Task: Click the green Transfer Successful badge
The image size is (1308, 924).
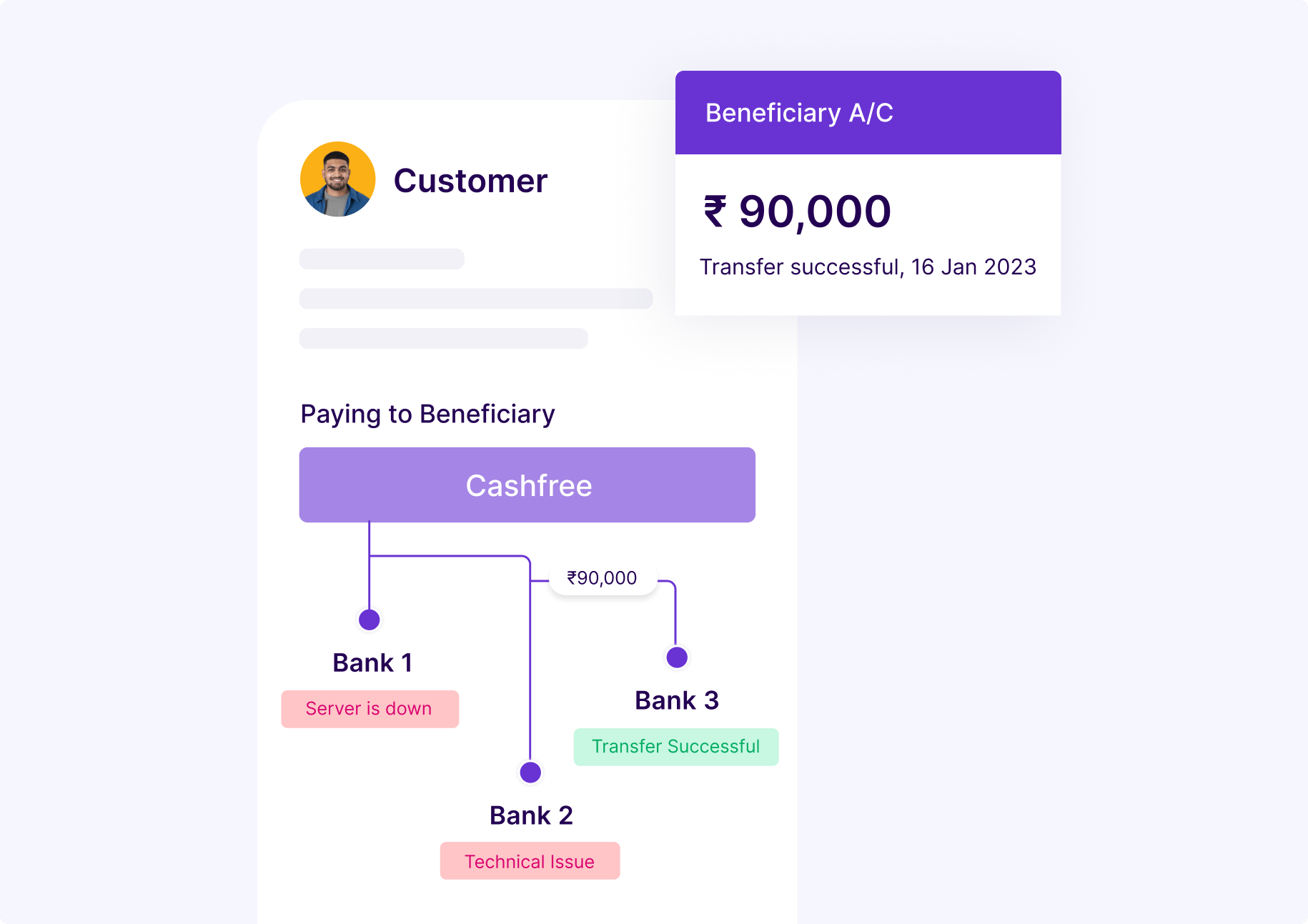Action: click(675, 747)
